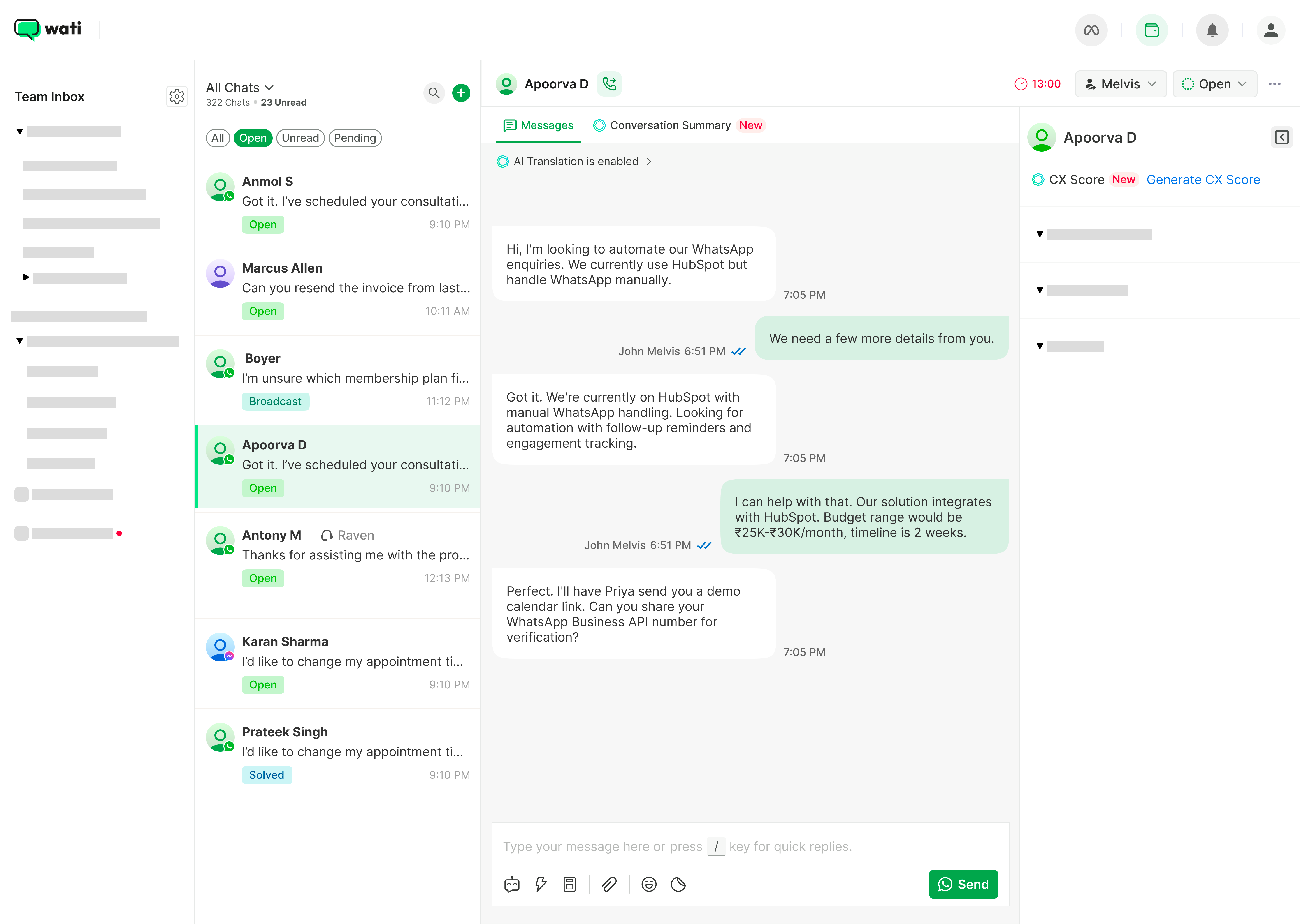The height and width of the screenshot is (924, 1300).
Task: Select the Messages tab
Action: tap(539, 125)
